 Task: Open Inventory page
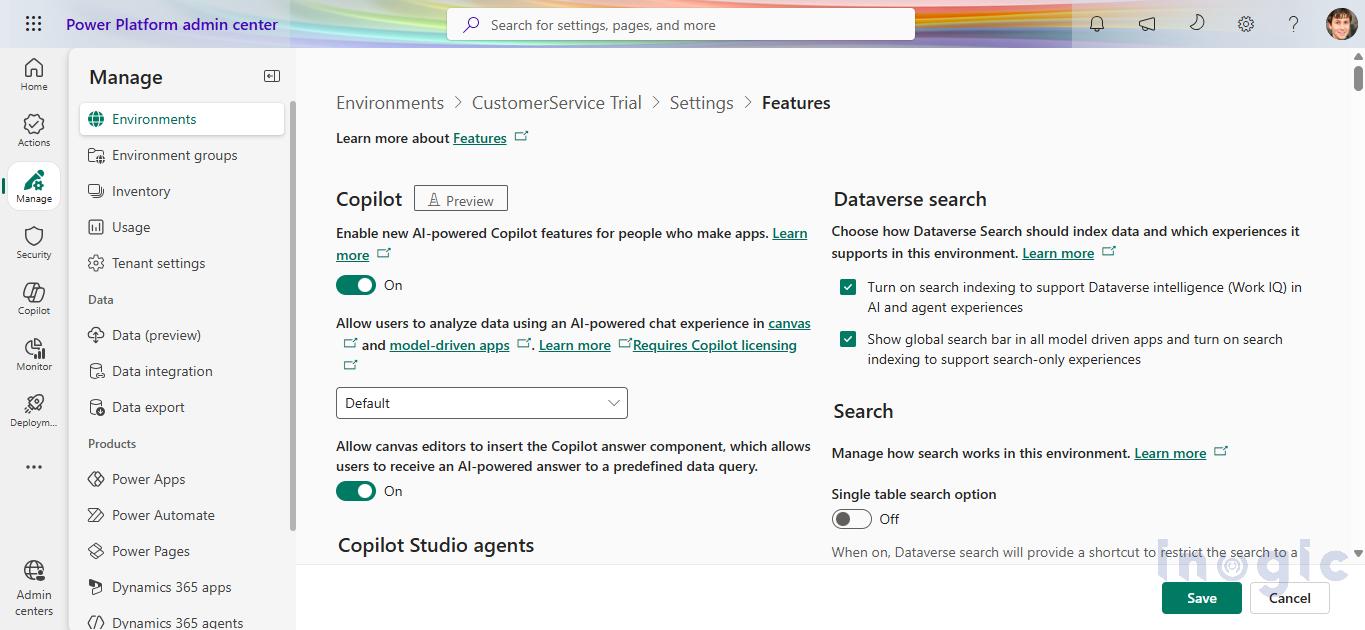click(182, 191)
